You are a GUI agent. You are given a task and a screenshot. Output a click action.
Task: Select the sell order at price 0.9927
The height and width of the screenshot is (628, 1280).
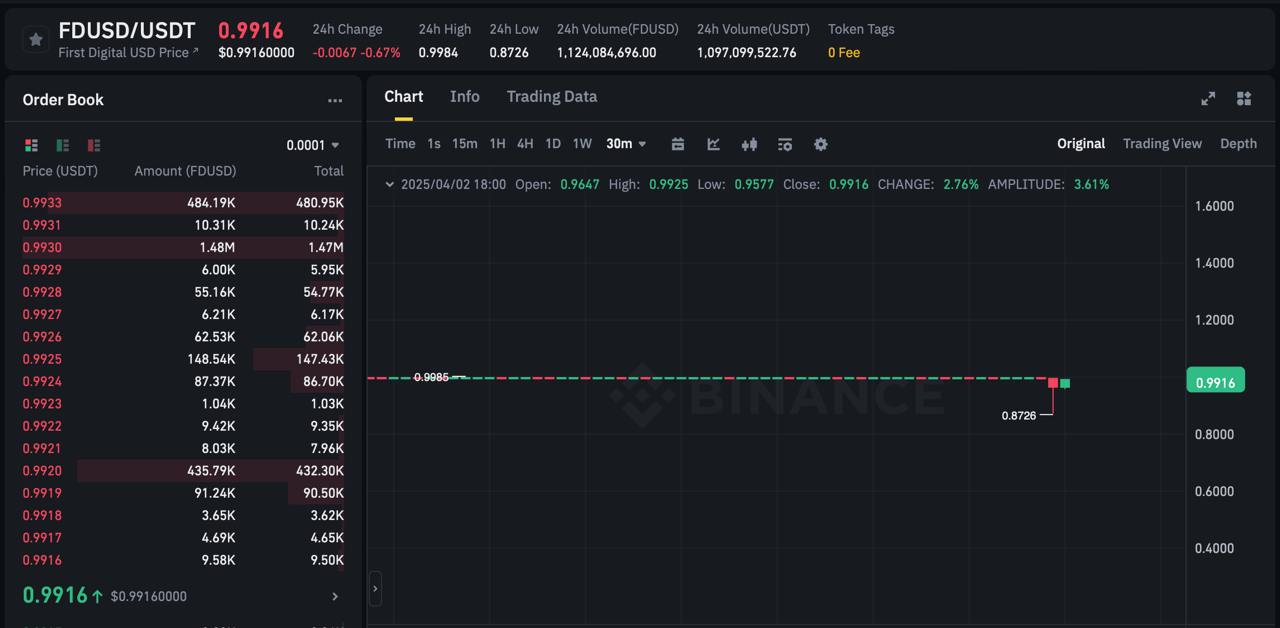[x=183, y=314]
